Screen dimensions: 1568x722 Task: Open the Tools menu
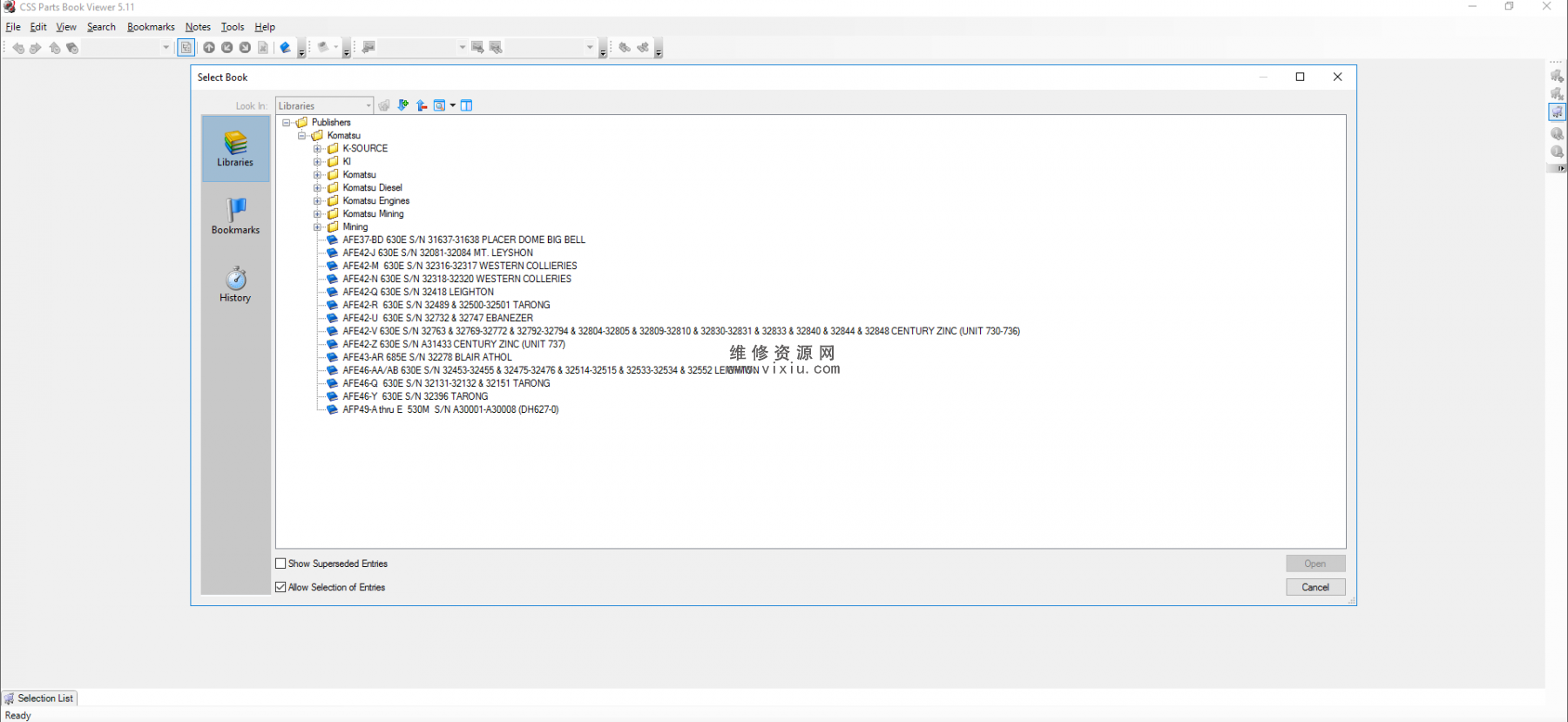click(x=233, y=27)
